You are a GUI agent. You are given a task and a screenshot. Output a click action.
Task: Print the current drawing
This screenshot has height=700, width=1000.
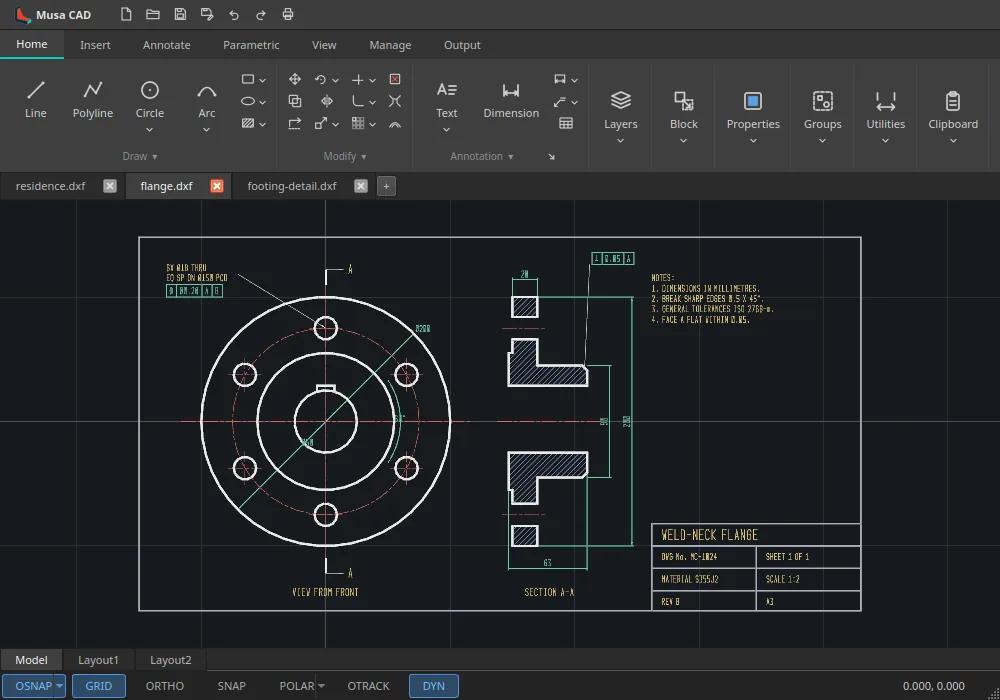click(x=288, y=14)
